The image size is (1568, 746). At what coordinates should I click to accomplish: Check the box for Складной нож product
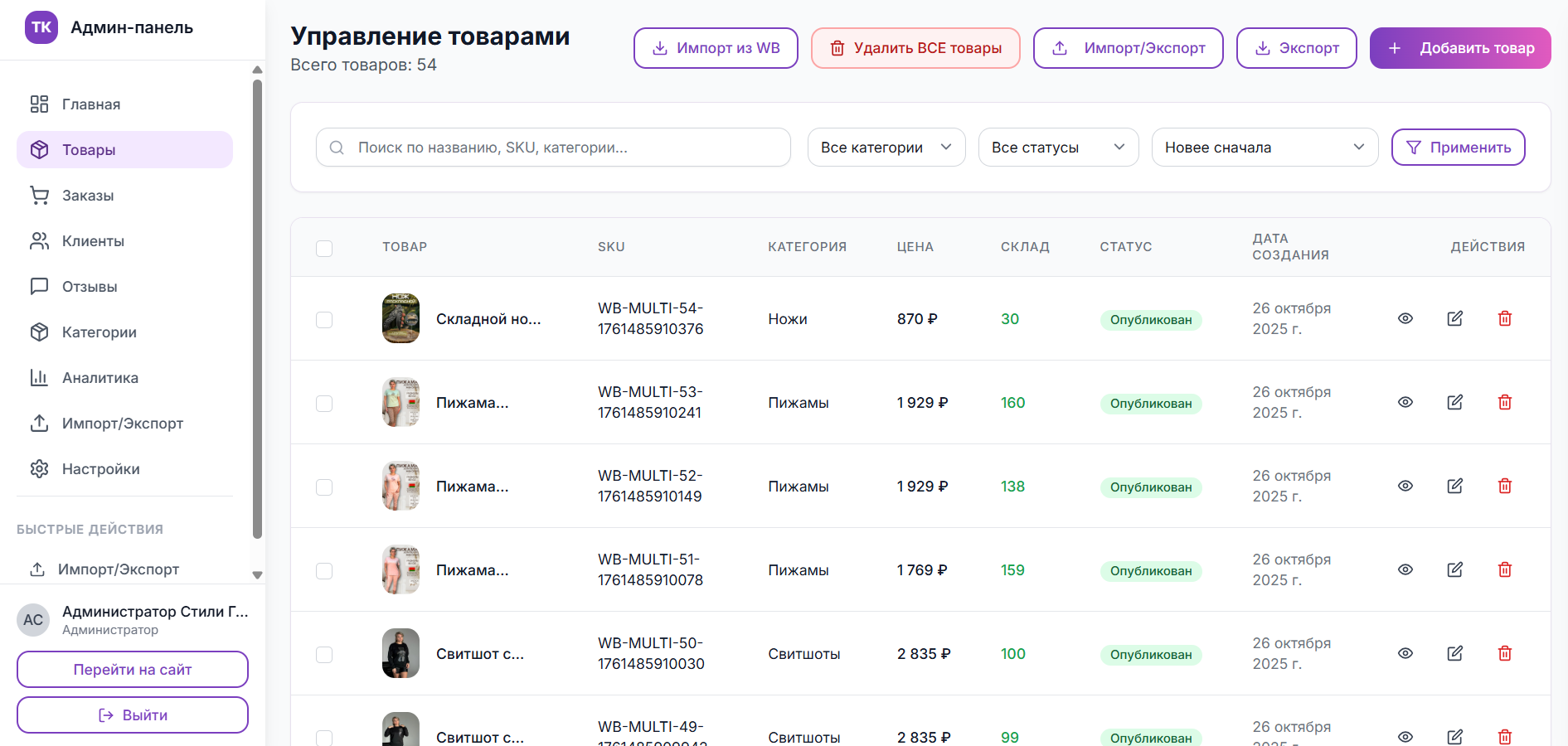(324, 320)
